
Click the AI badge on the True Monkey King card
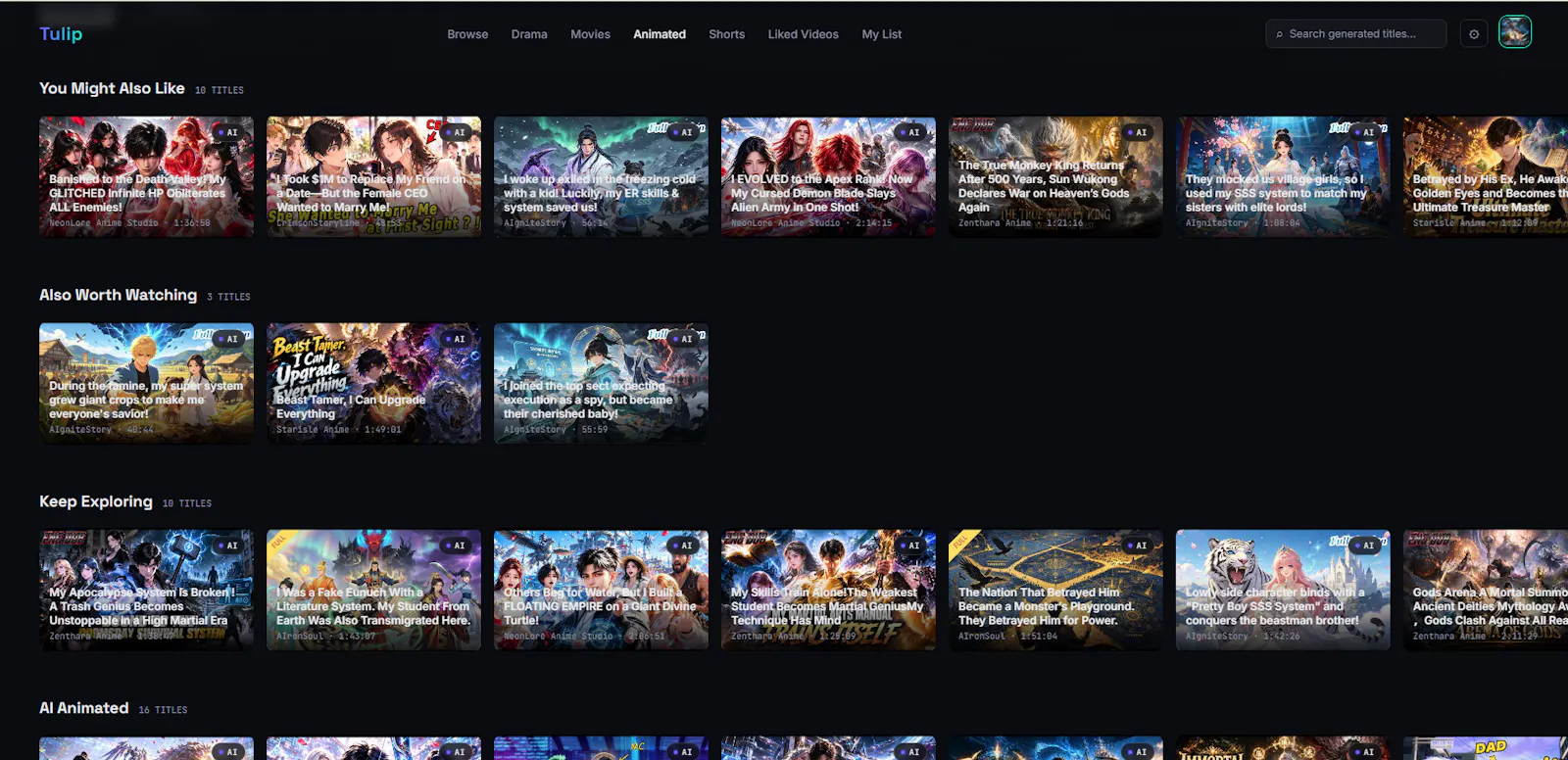click(1138, 132)
